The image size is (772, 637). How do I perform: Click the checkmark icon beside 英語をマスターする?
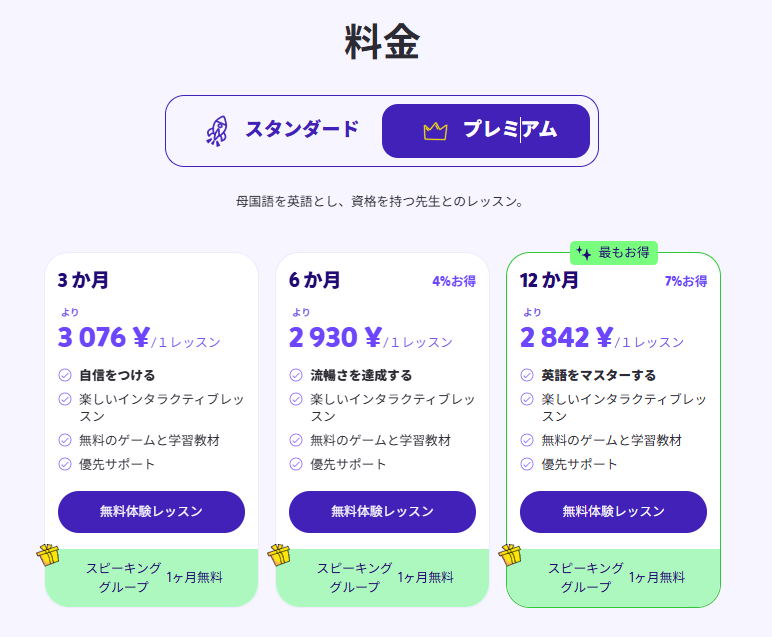pyautogui.click(x=527, y=375)
